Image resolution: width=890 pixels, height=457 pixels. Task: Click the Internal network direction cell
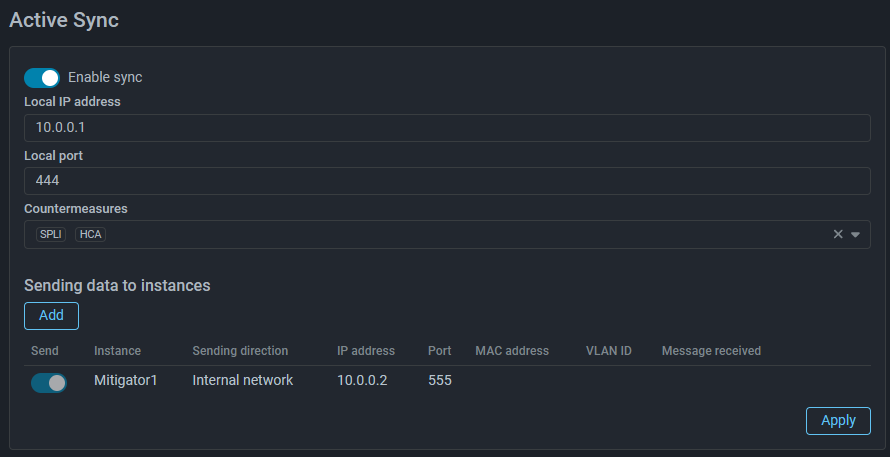243,380
